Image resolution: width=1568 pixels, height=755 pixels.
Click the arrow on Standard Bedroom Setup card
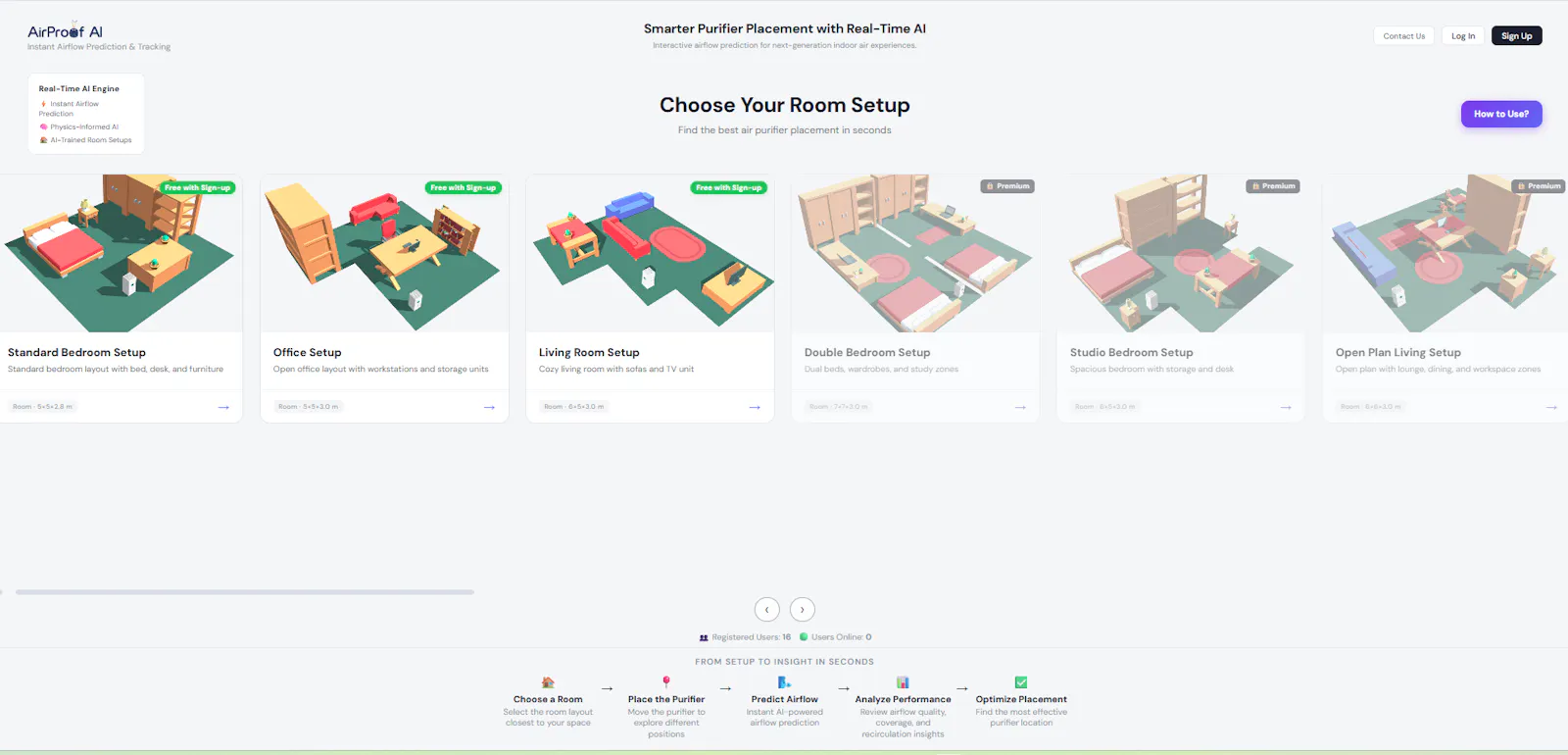pos(223,407)
